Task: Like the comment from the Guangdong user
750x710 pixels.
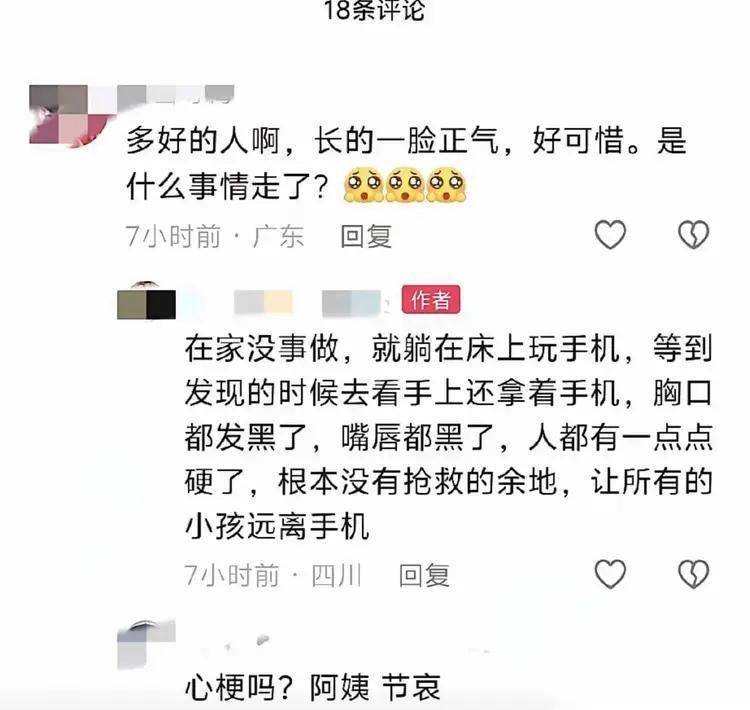Action: click(610, 235)
